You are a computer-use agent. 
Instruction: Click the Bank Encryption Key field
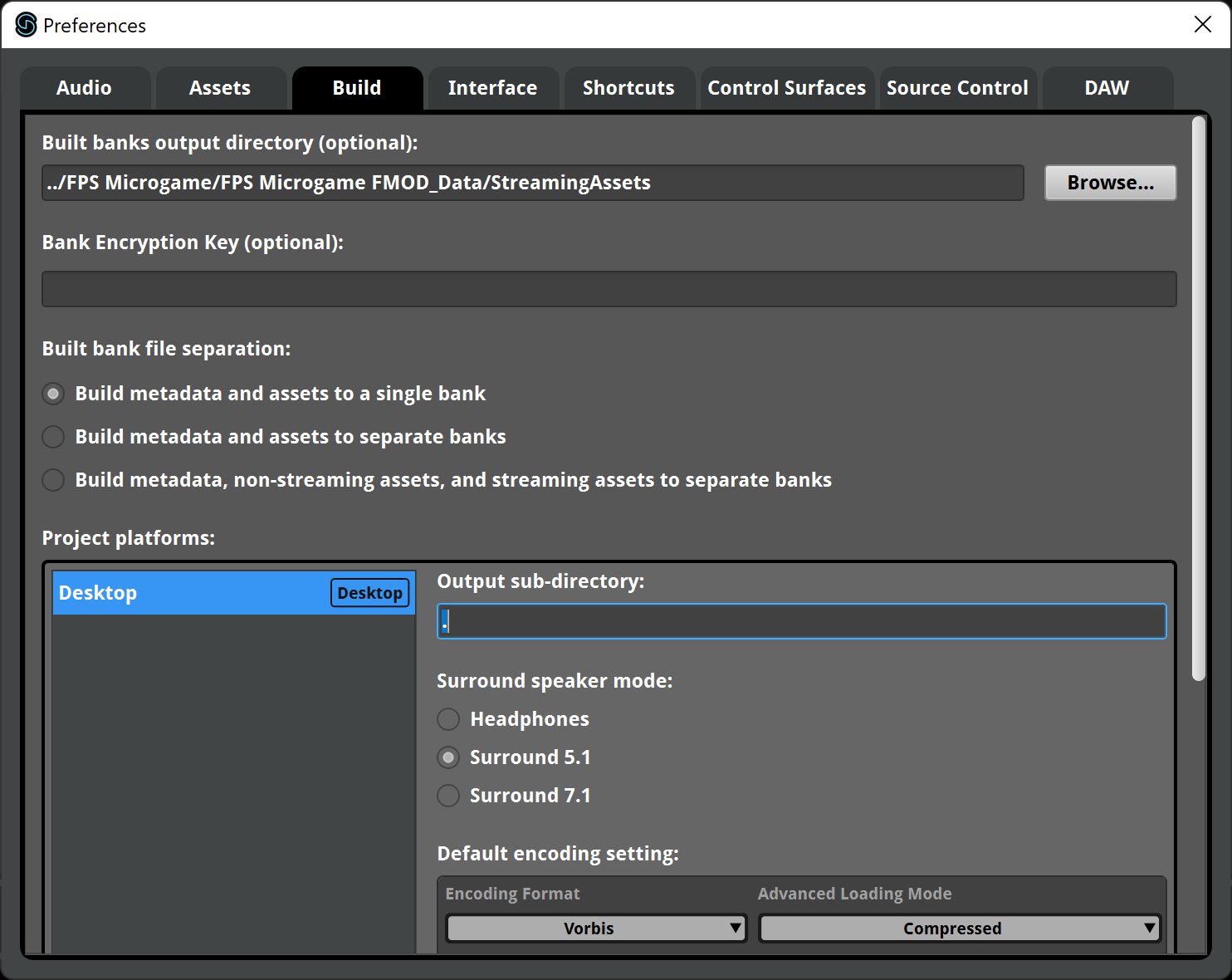609,289
